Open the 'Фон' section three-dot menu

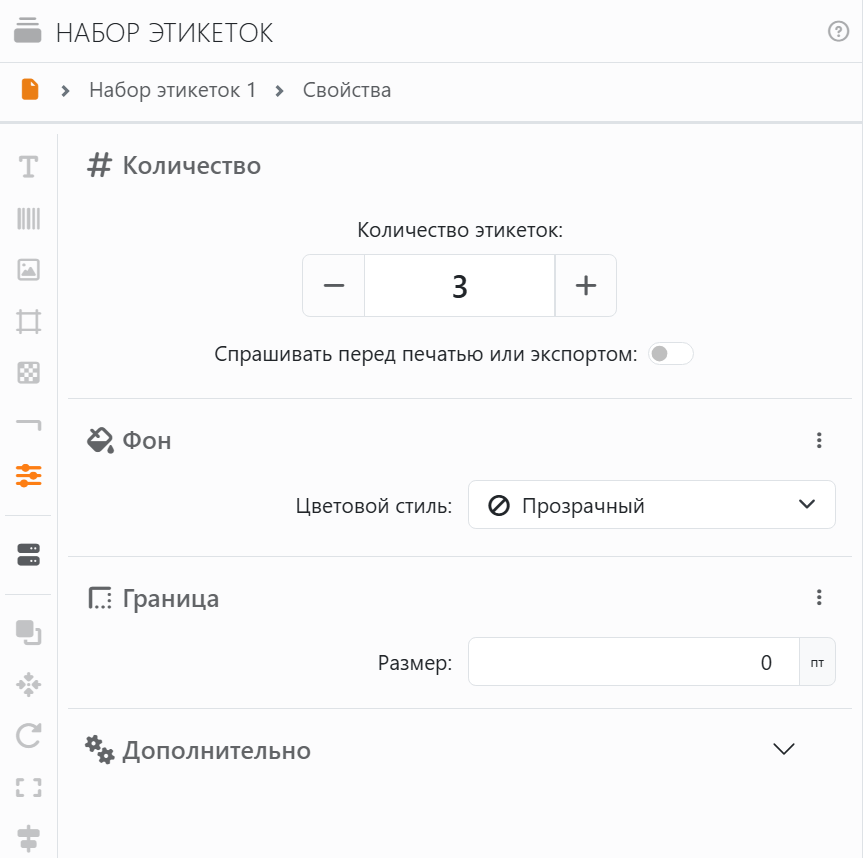(819, 440)
